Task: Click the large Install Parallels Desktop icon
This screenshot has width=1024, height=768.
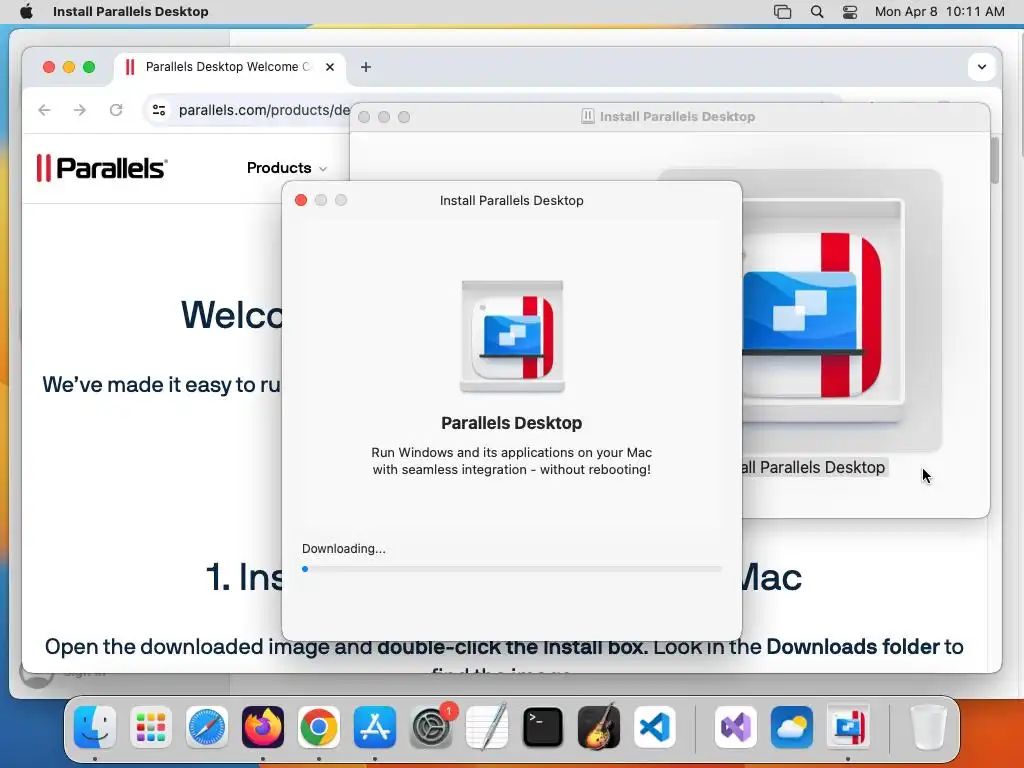Action: [x=823, y=313]
